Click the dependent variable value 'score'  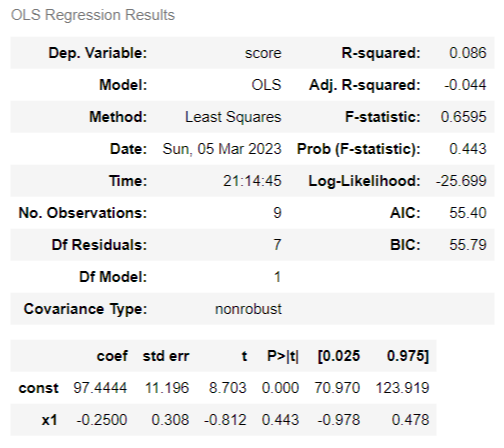pos(263,53)
